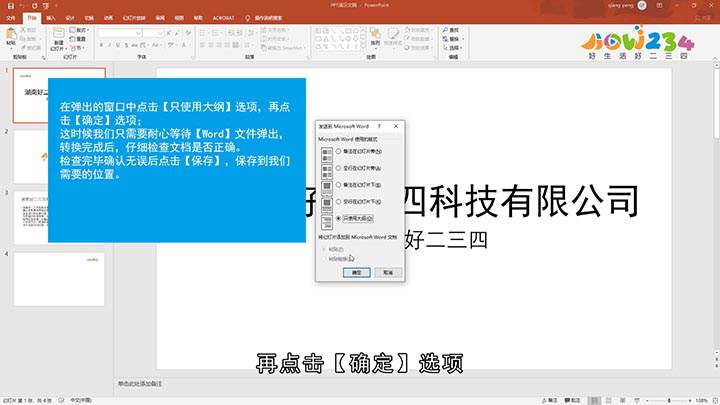Click Start From Beginning icon in quick access toolbar
The height and width of the screenshot is (405, 720).
45,6
